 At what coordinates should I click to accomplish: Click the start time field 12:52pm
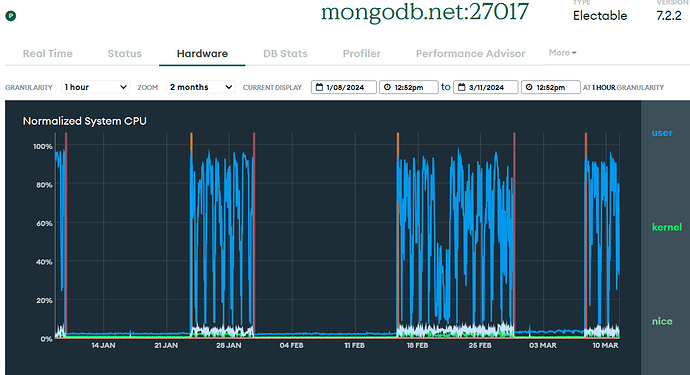click(409, 87)
